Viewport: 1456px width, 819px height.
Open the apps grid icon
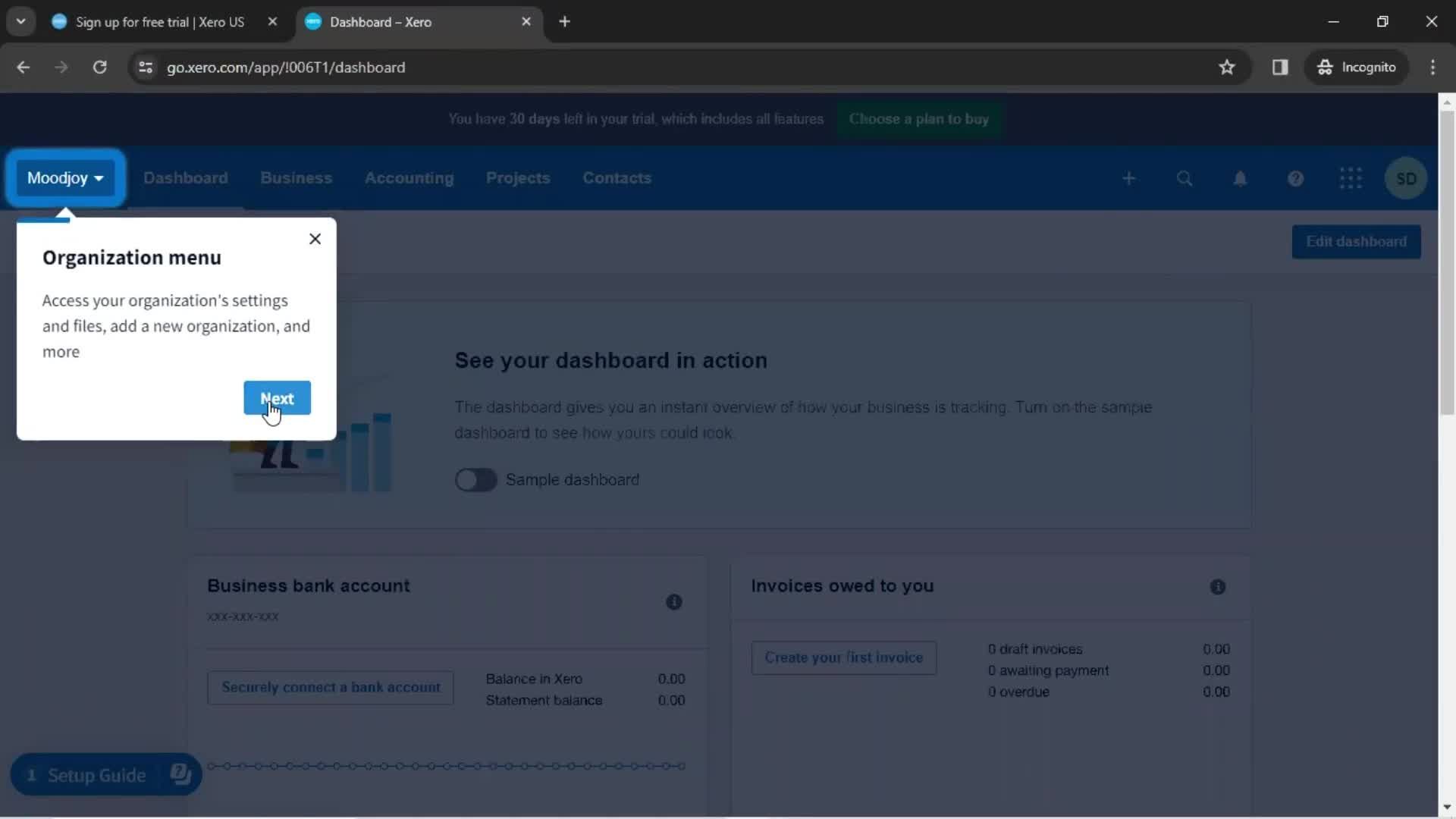click(1351, 178)
